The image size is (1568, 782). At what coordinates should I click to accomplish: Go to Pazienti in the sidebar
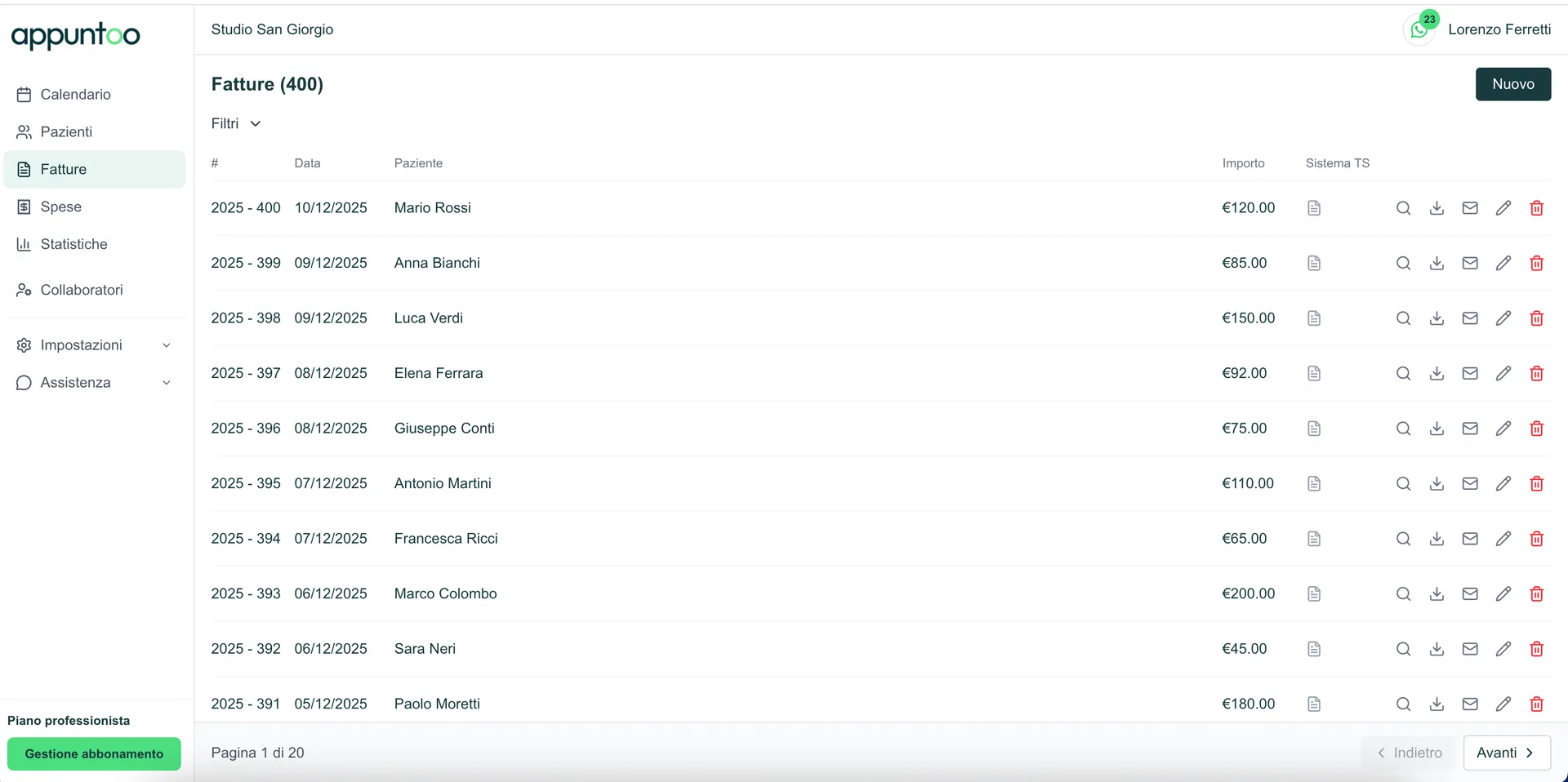66,132
